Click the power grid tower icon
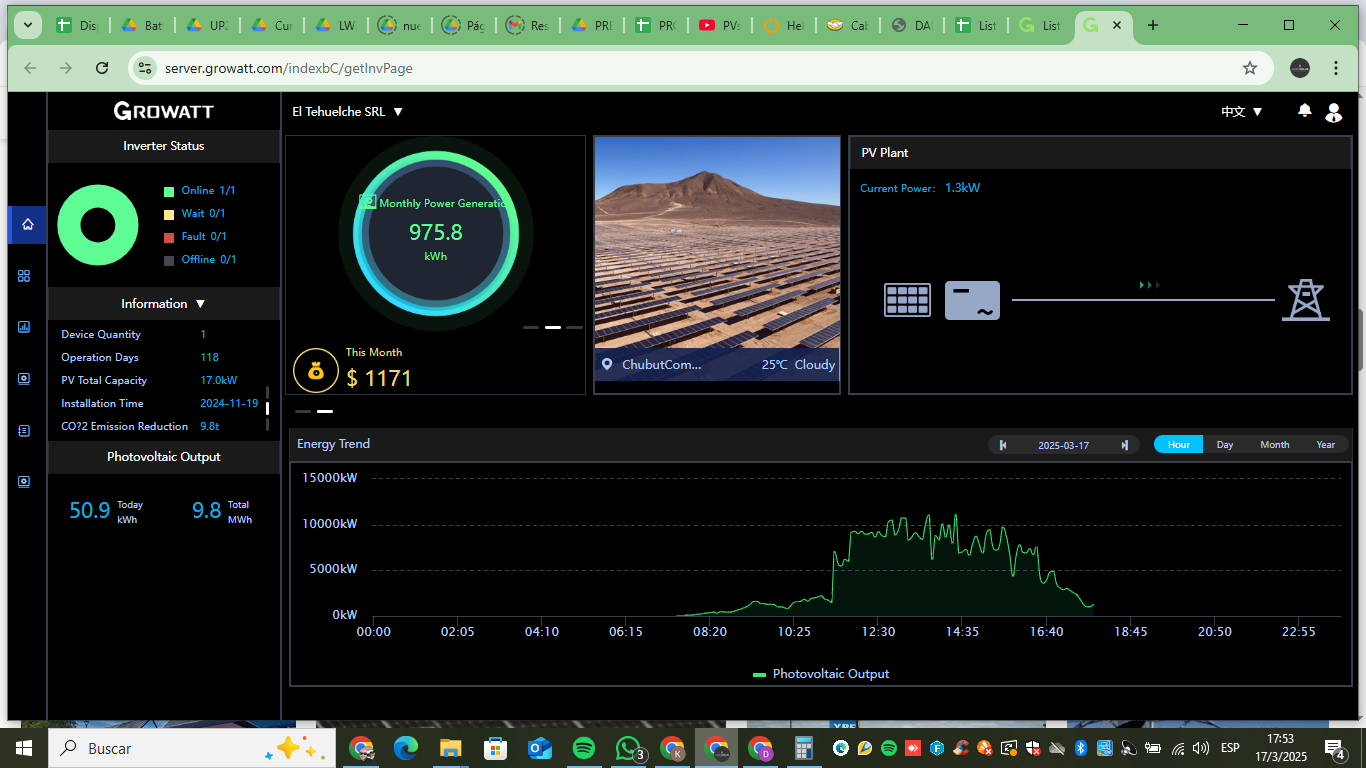1366x768 pixels. point(1306,300)
